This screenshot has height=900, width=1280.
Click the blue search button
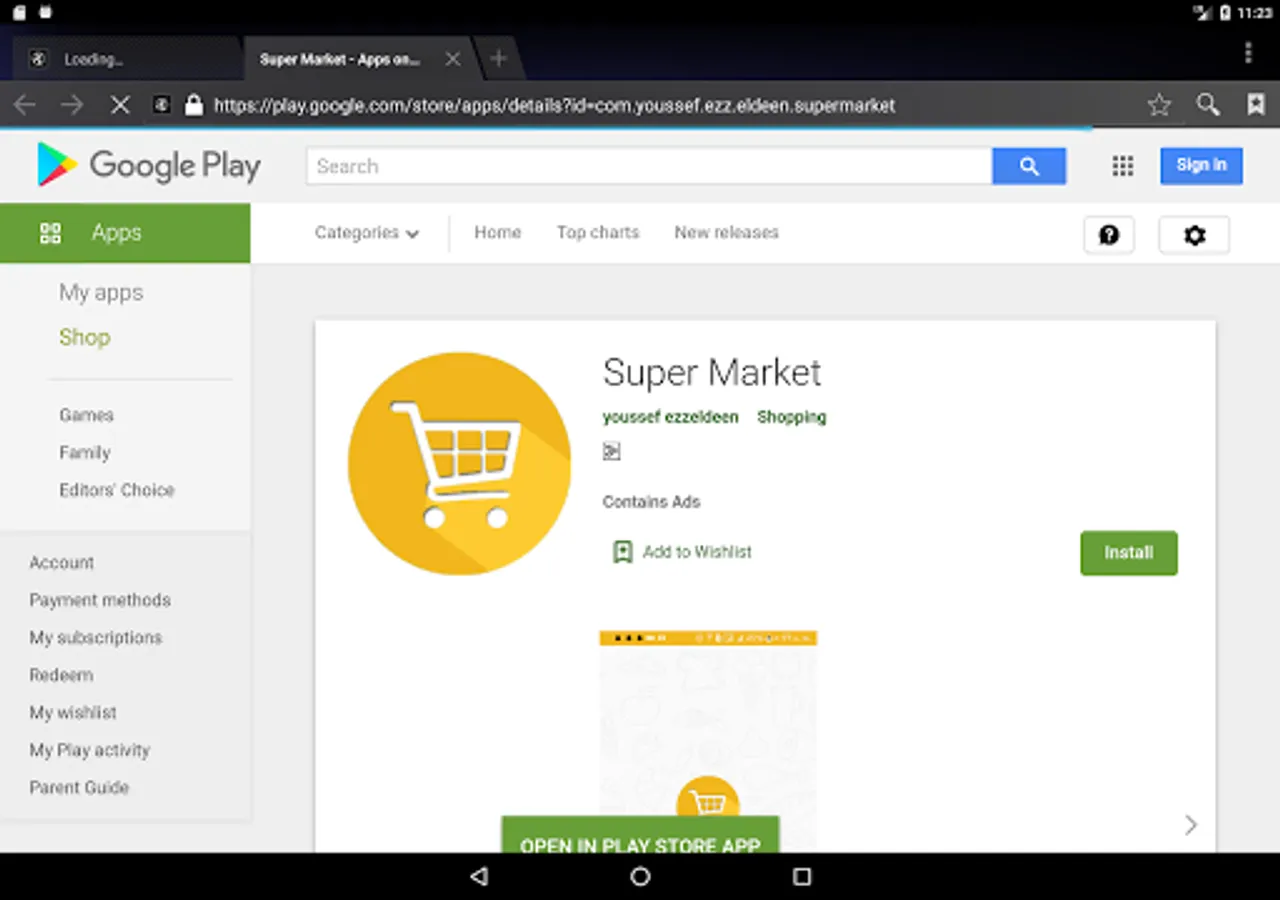[x=1029, y=166]
